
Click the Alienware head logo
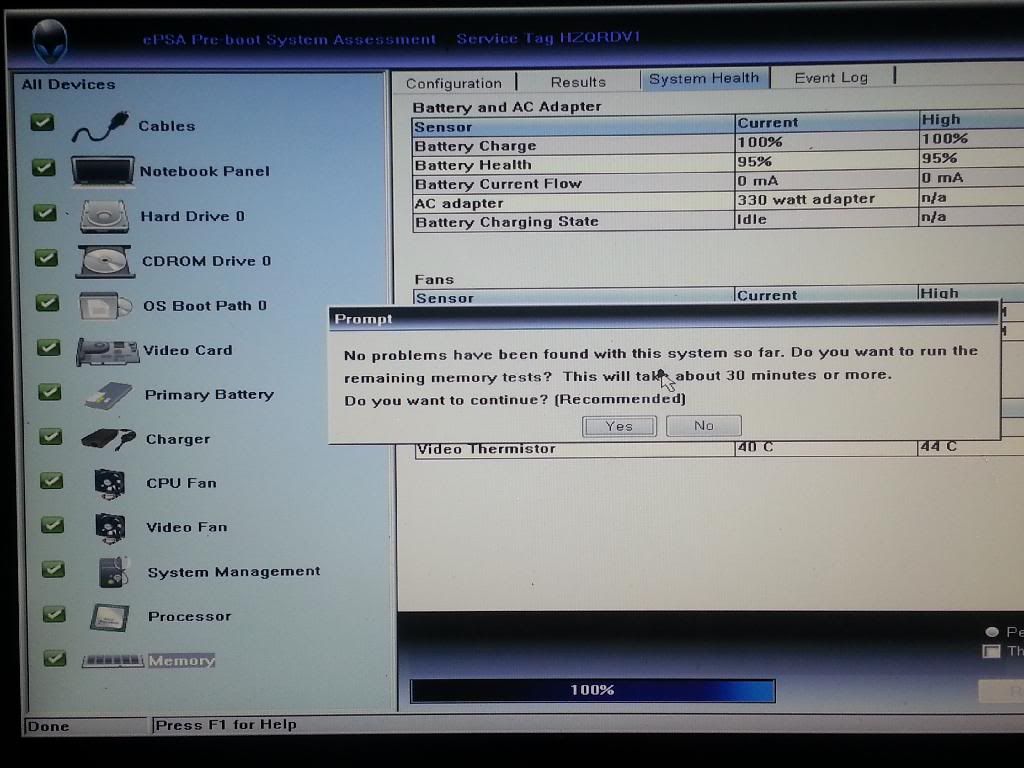pos(50,40)
